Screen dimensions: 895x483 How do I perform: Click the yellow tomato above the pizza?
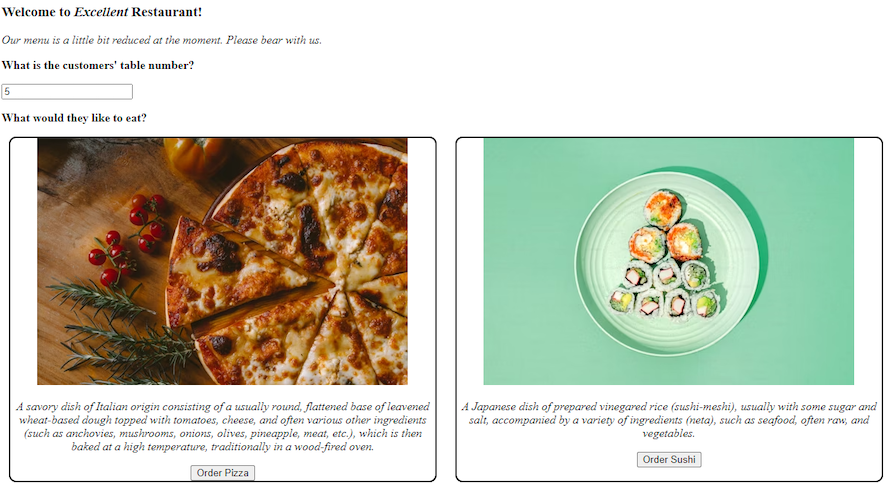197,154
